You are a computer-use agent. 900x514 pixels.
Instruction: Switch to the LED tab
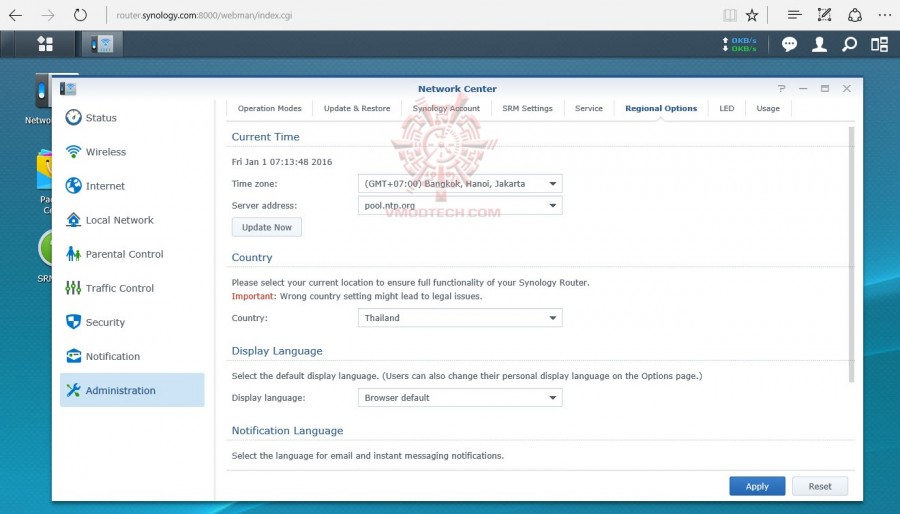(727, 108)
